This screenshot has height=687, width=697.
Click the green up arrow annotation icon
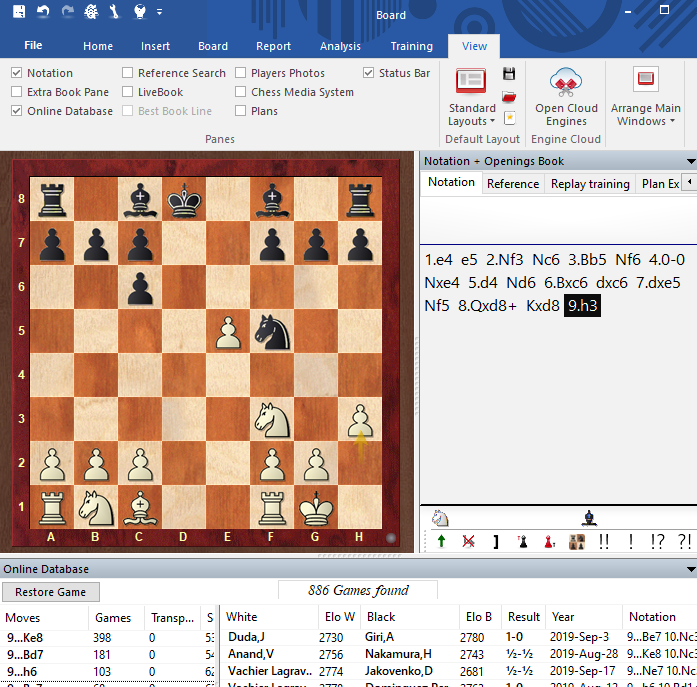point(441,541)
